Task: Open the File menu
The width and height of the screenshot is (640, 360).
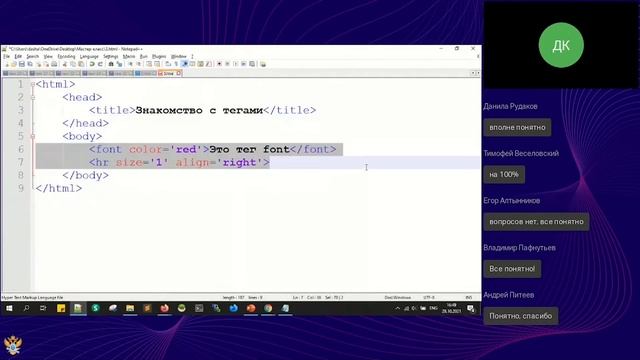Action: [7, 56]
